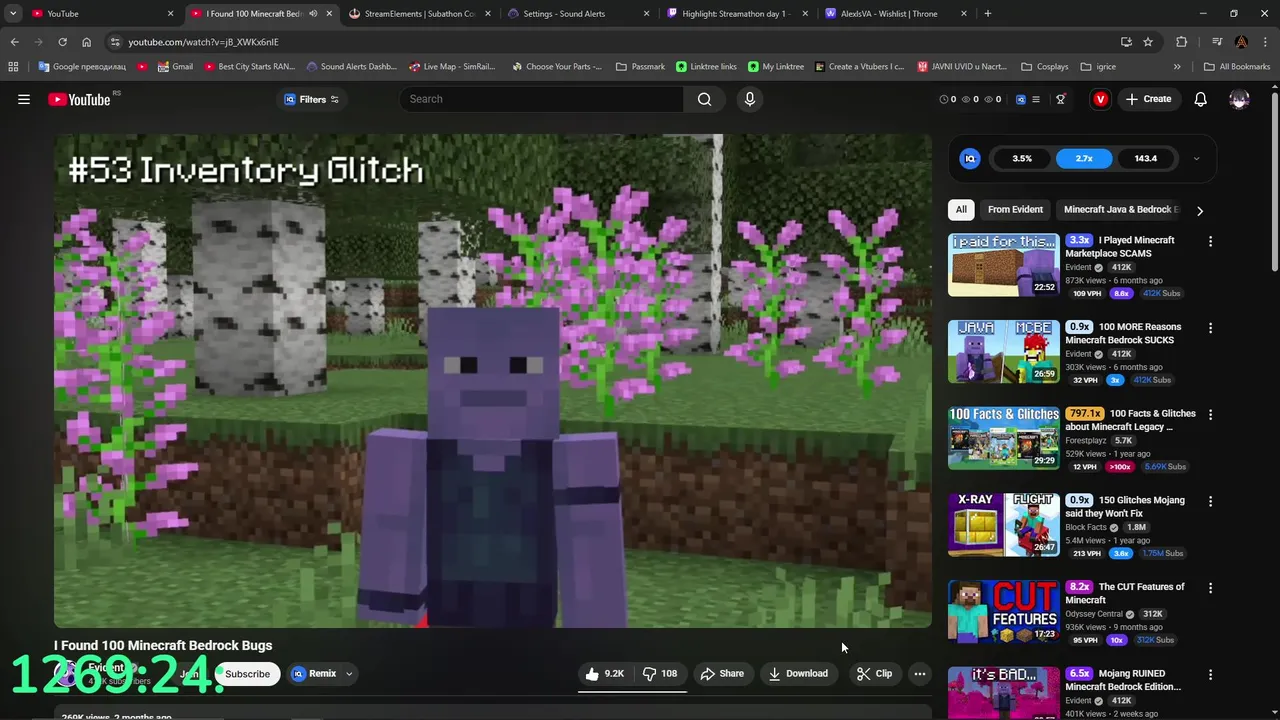The image size is (1280, 720).
Task: Go to the browser home page
Action: (86, 42)
